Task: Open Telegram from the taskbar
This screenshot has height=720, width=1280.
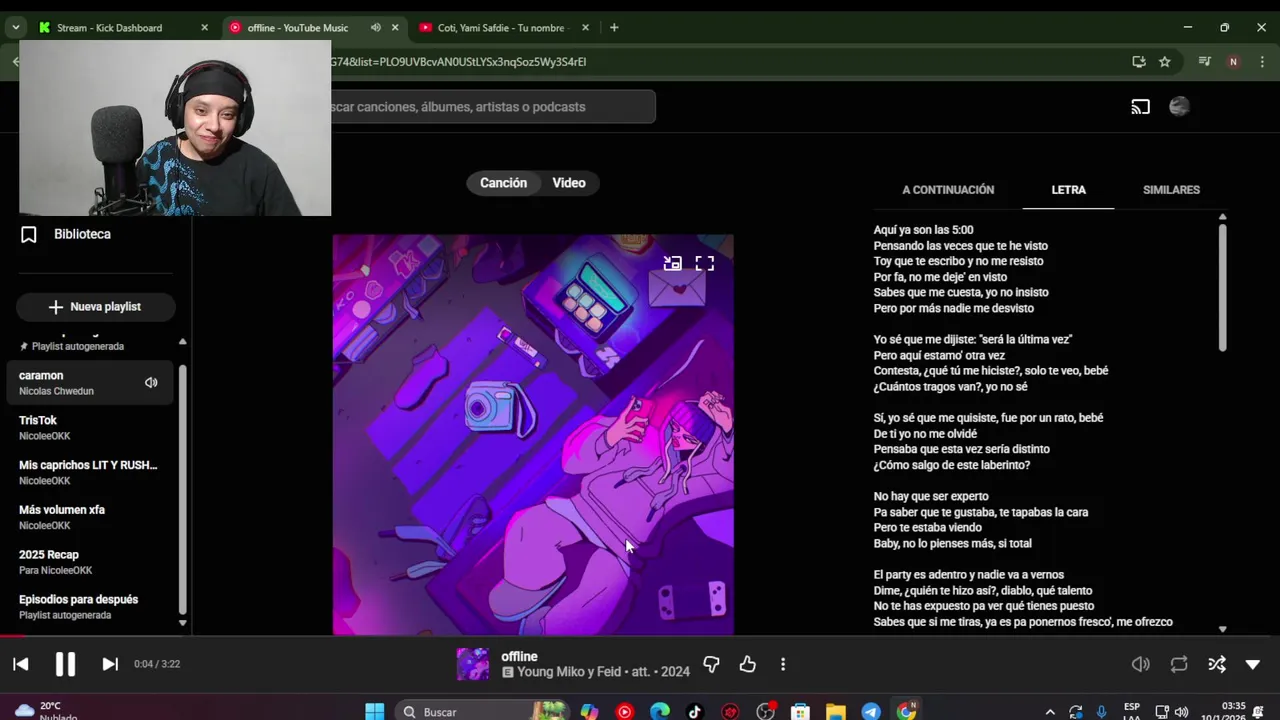Action: tap(871, 712)
